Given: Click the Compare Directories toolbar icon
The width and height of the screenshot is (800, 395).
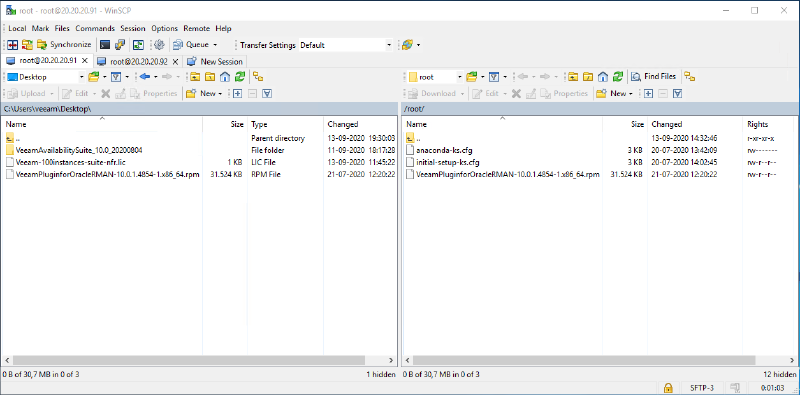Looking at the screenshot, I should point(12,45).
